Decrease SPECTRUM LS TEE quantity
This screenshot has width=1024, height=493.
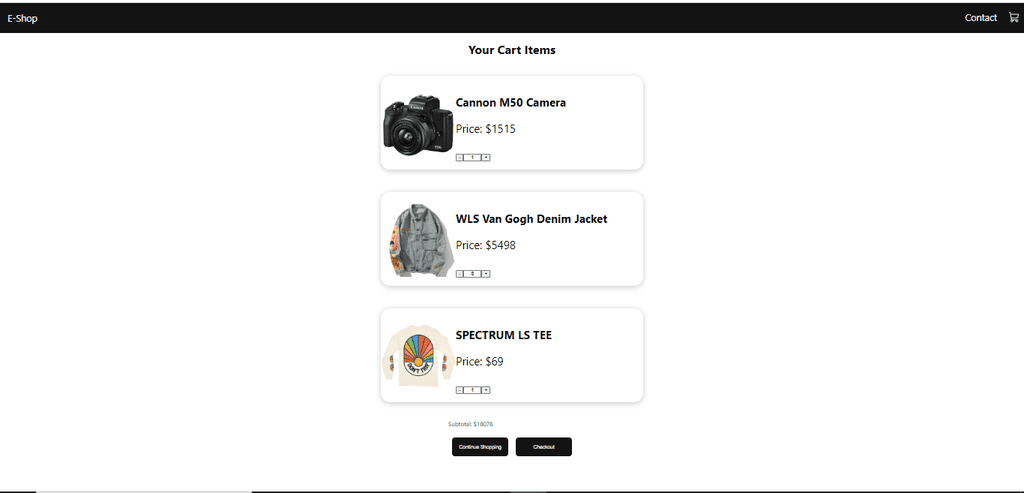click(x=460, y=390)
